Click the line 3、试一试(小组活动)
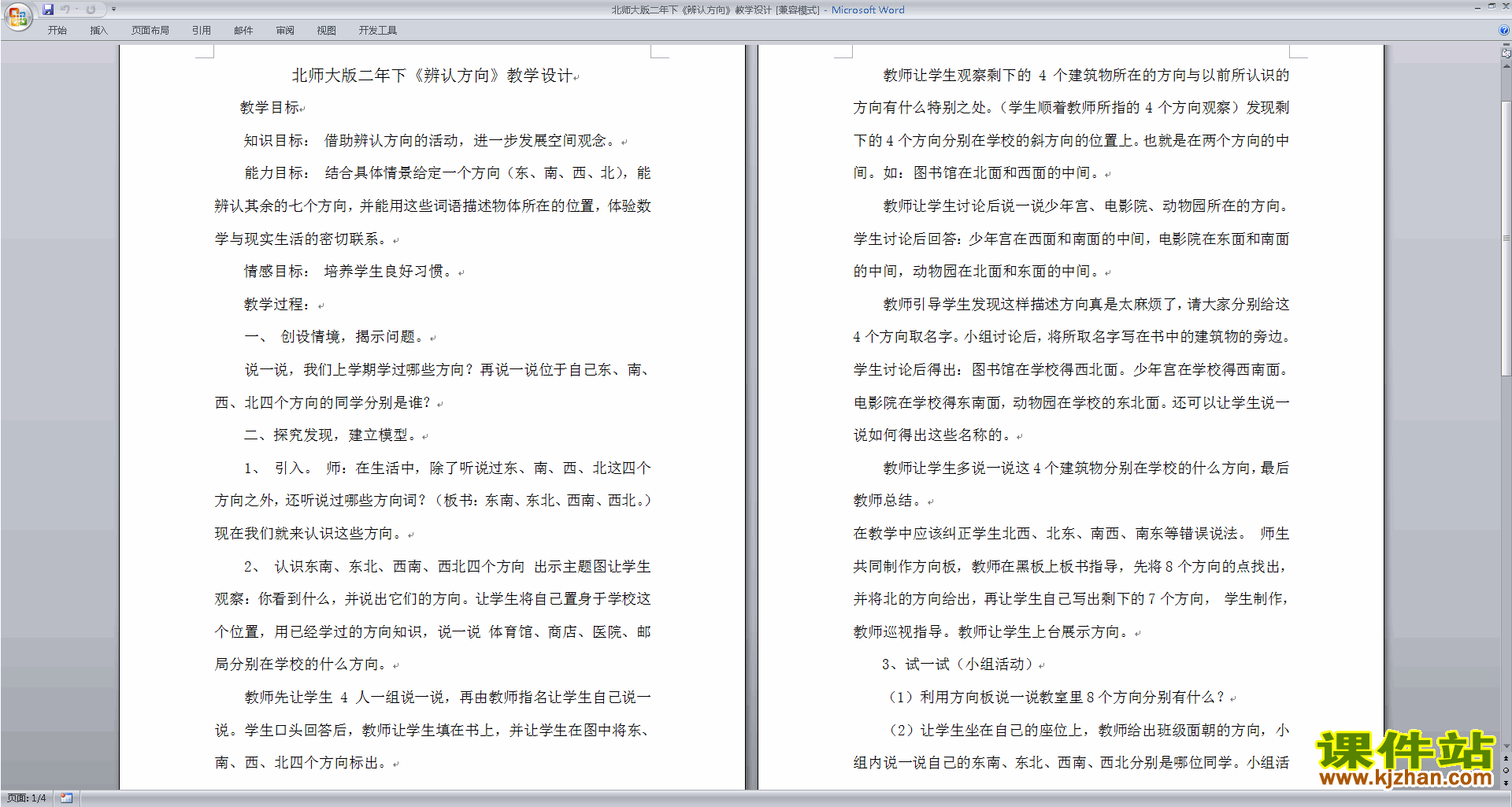This screenshot has height=807, width=1512. point(957,664)
